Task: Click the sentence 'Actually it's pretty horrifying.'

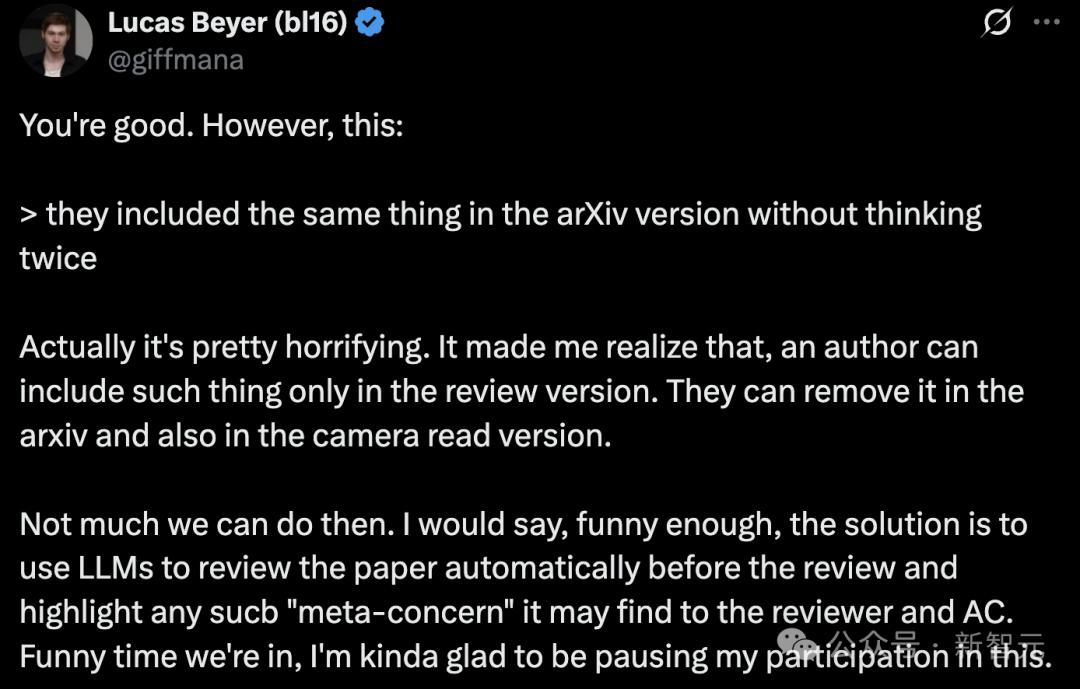Action: [225, 347]
